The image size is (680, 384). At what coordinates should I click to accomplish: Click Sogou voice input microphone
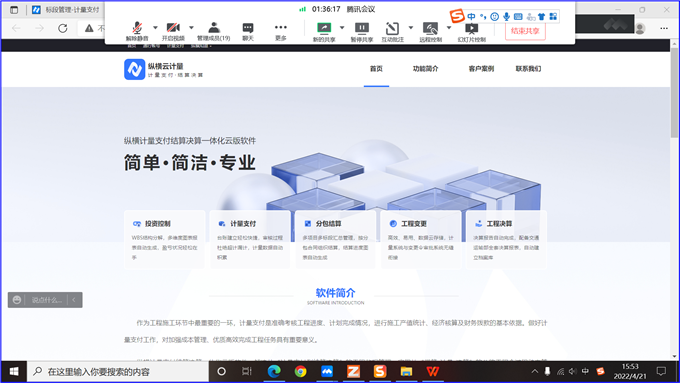506,16
